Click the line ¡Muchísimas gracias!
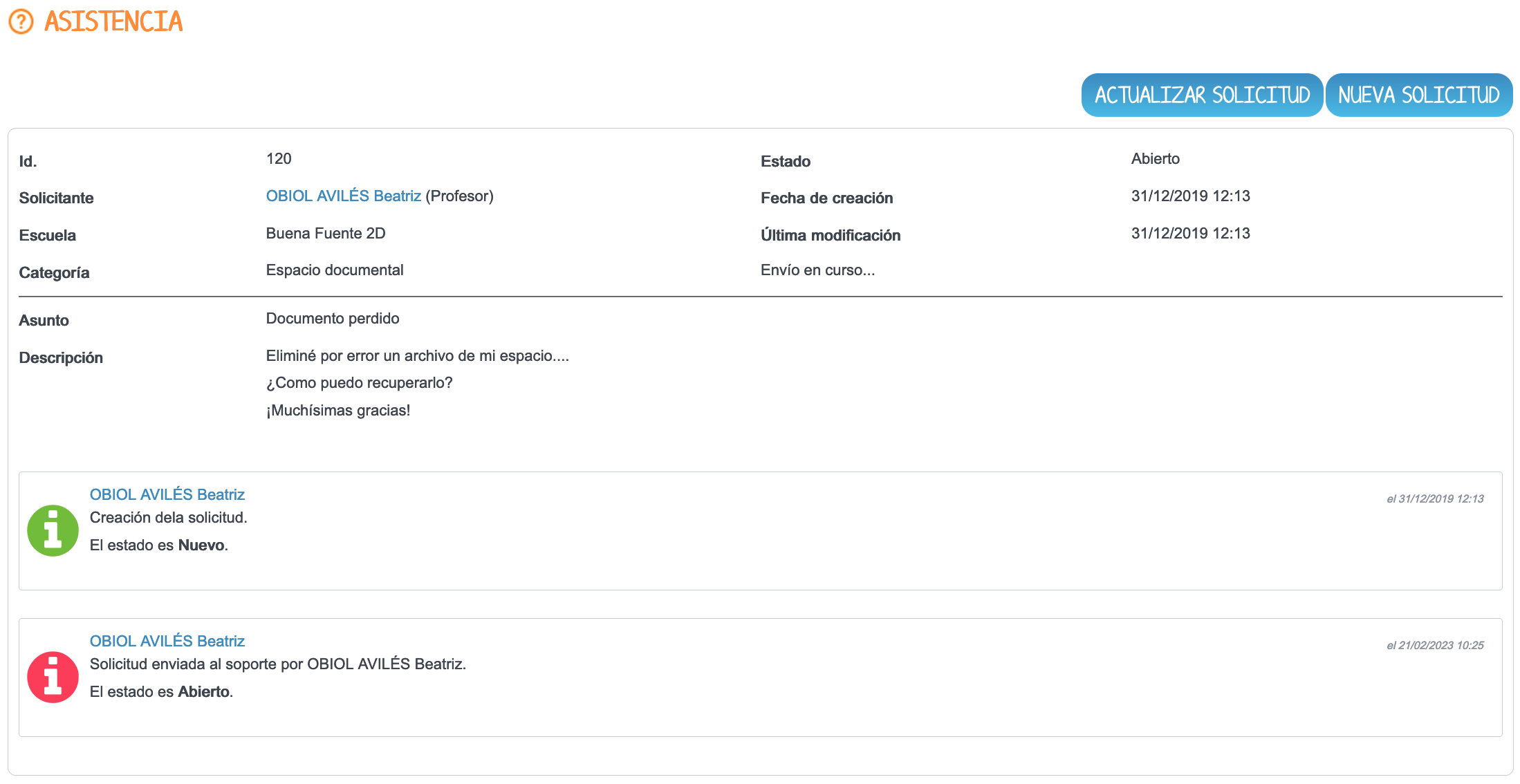This screenshot has height=784, width=1520. 338,411
